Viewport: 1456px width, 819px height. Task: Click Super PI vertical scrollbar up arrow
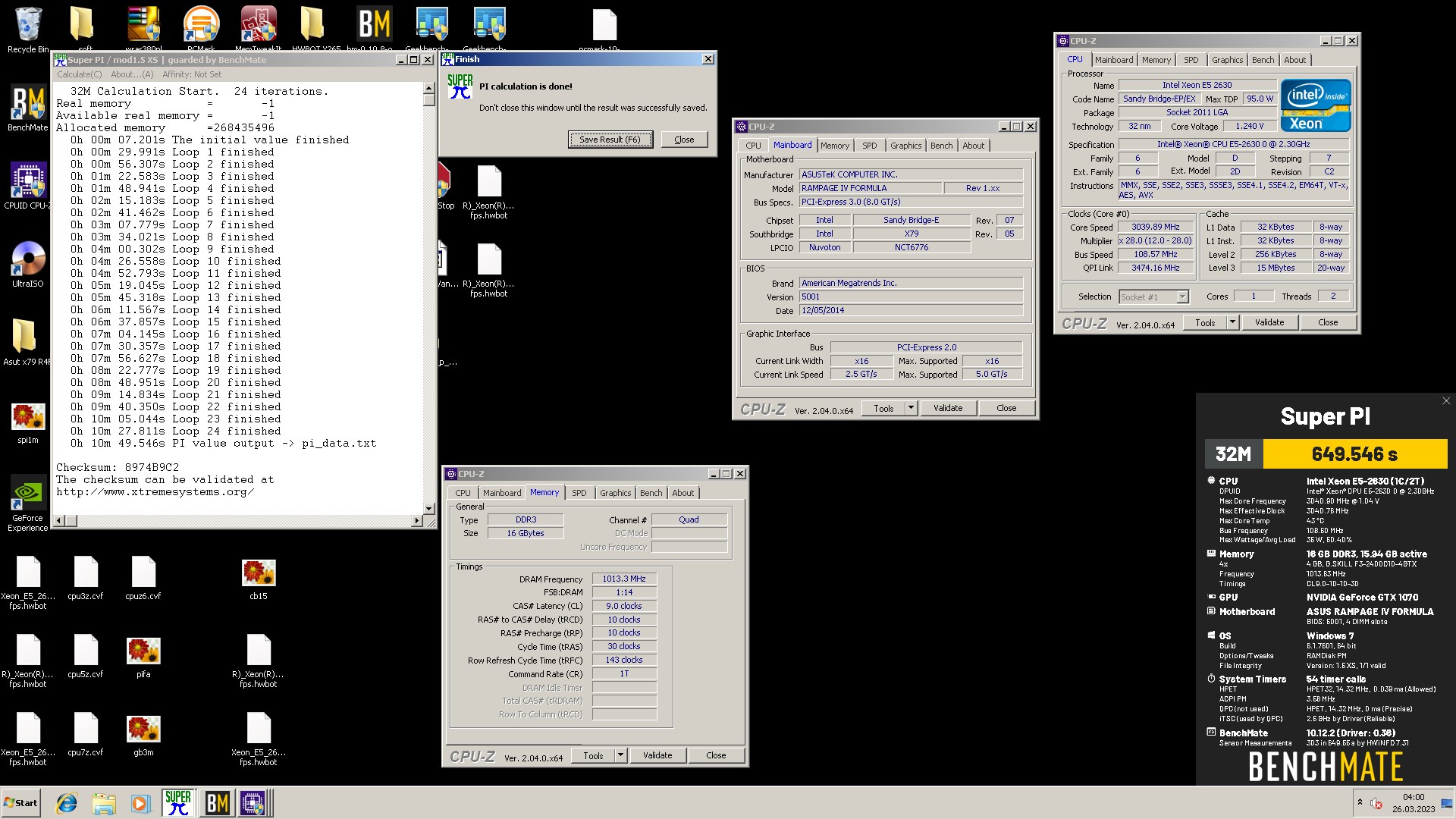point(429,88)
